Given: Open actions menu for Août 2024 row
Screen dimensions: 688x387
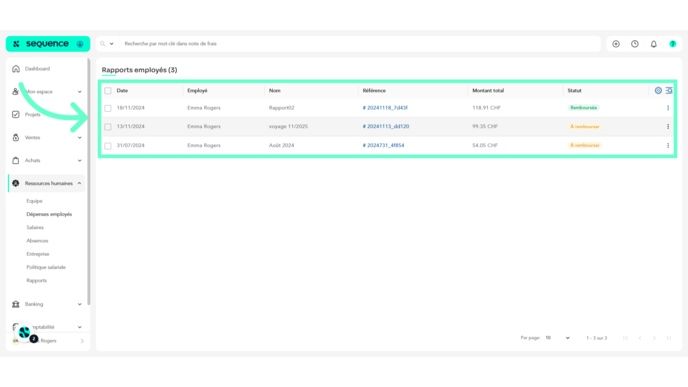Looking at the screenshot, I should click(x=668, y=145).
